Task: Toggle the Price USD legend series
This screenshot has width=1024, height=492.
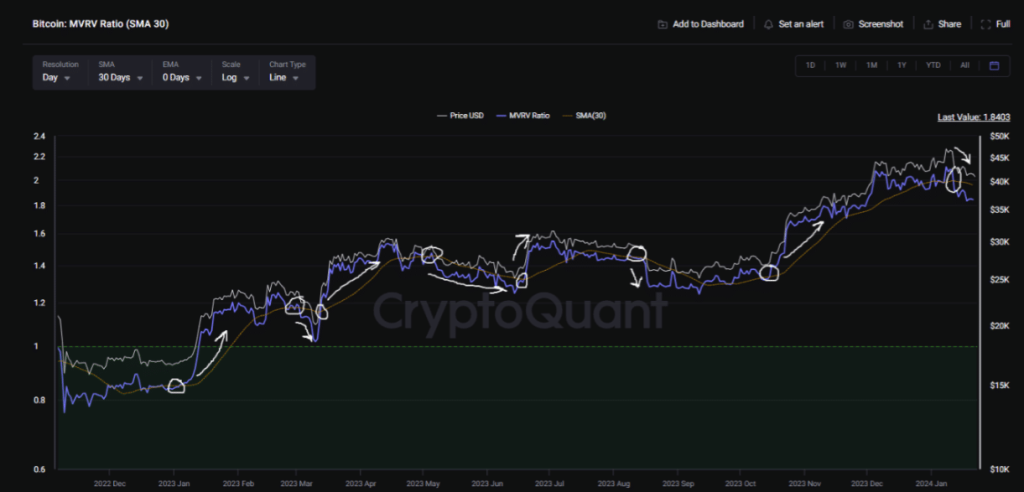Action: click(x=460, y=116)
